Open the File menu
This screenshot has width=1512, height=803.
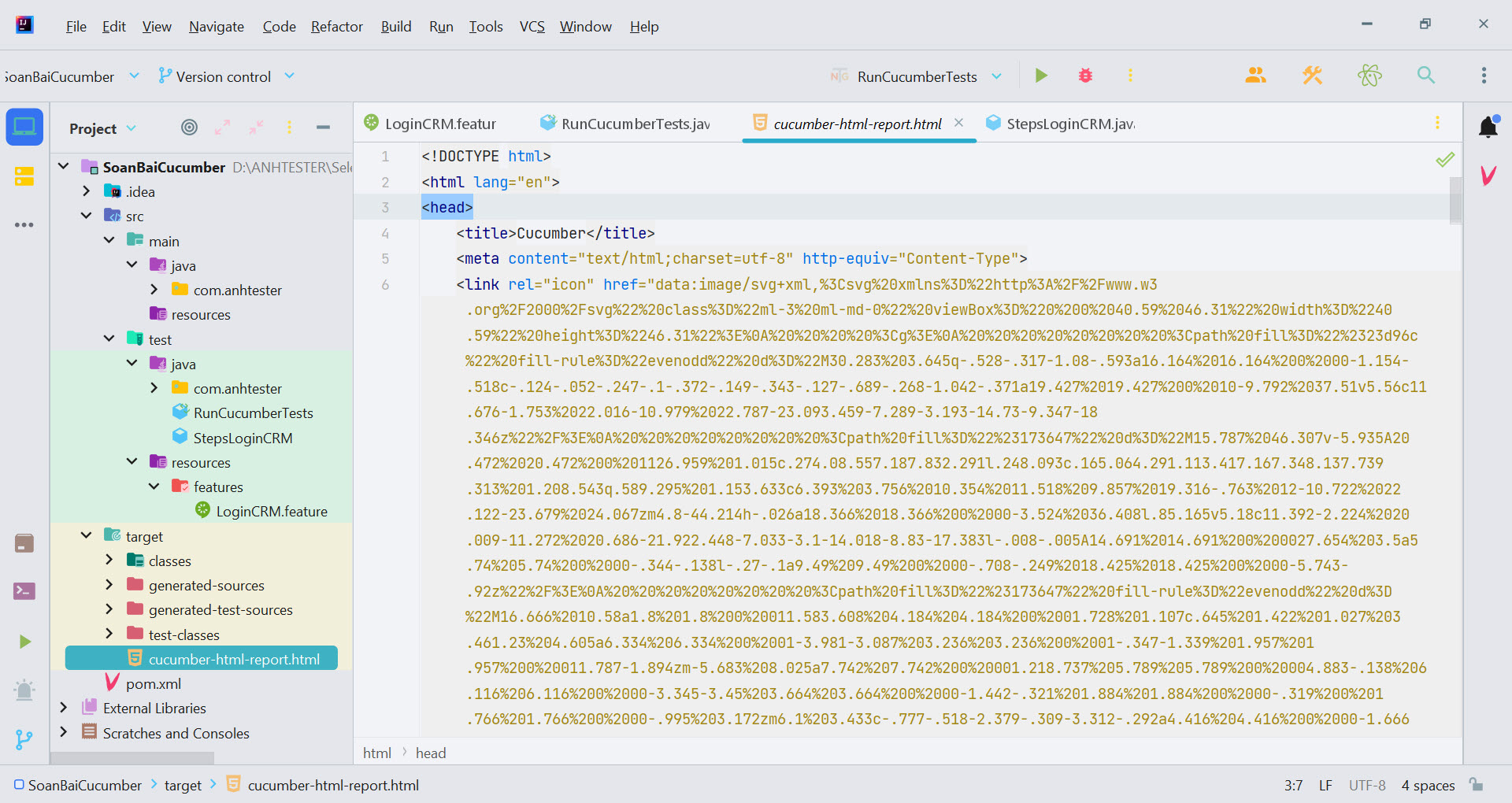coord(76,27)
